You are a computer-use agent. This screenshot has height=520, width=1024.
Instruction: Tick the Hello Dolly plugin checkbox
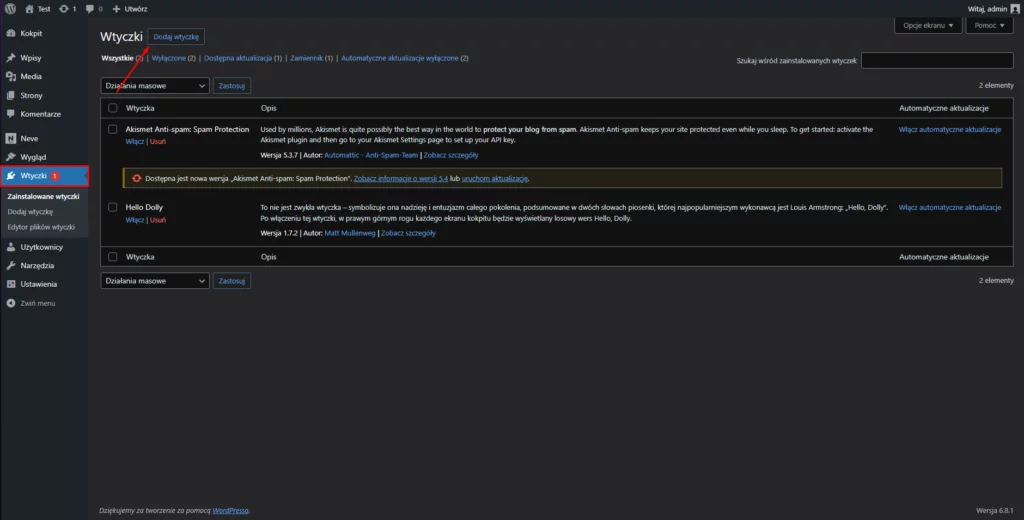113,207
